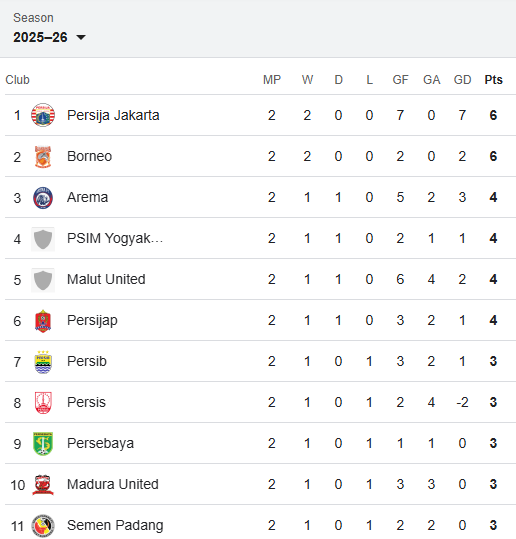Click the Persebaya green crest

pos(43,443)
